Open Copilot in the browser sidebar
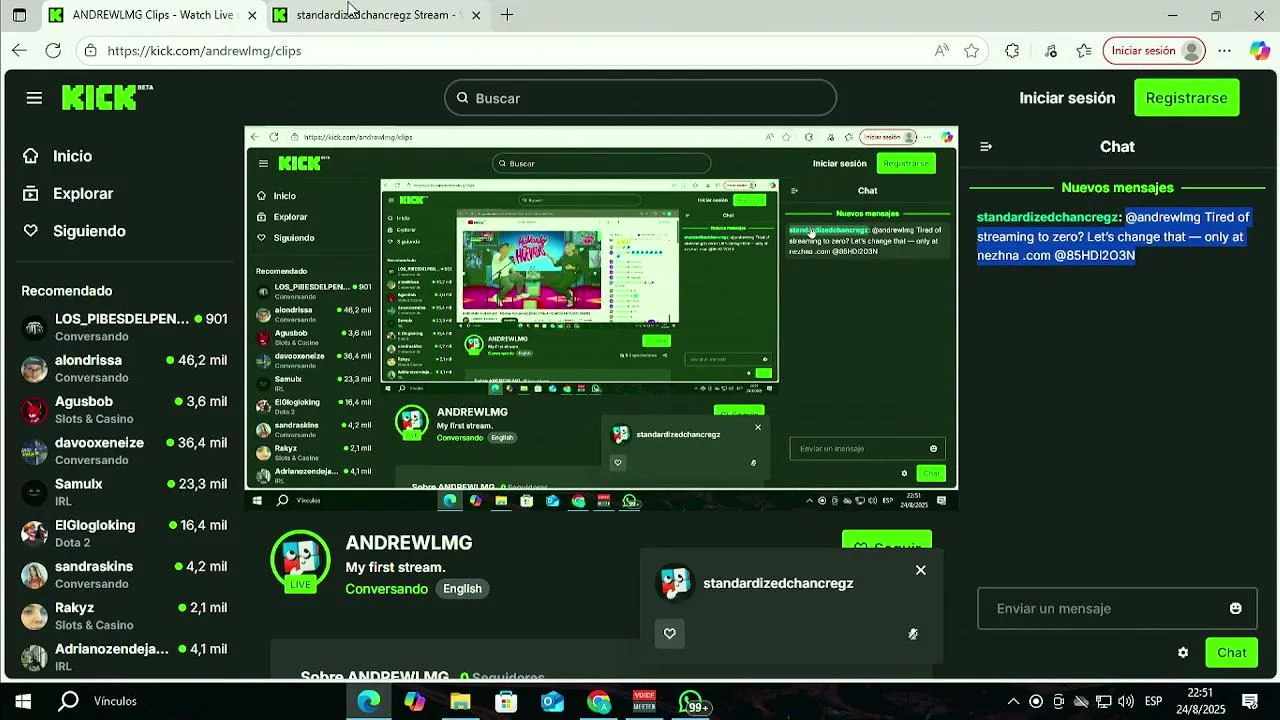The height and width of the screenshot is (720, 1280). (x=1259, y=50)
